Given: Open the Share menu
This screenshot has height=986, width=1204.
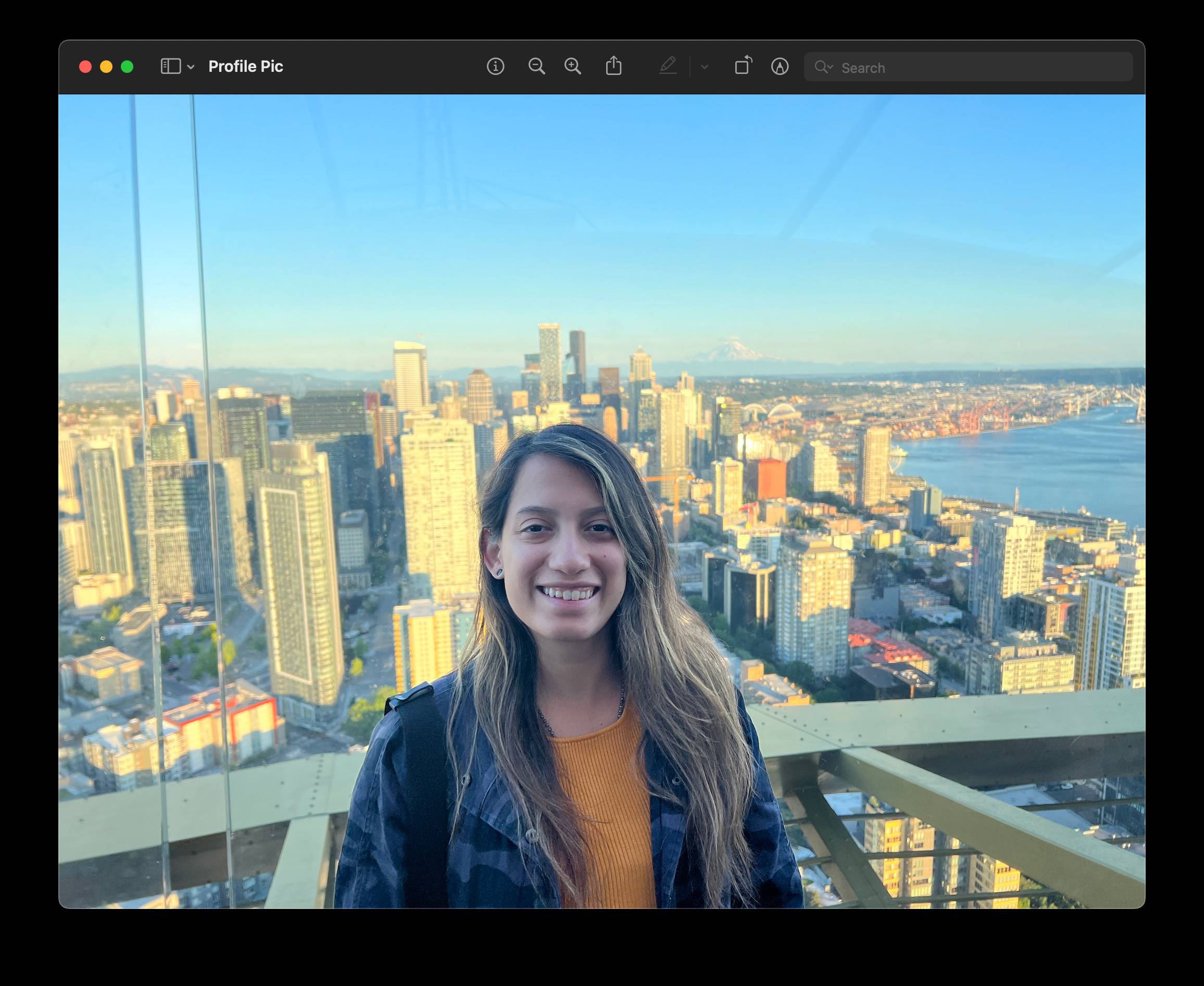Looking at the screenshot, I should coord(613,66).
